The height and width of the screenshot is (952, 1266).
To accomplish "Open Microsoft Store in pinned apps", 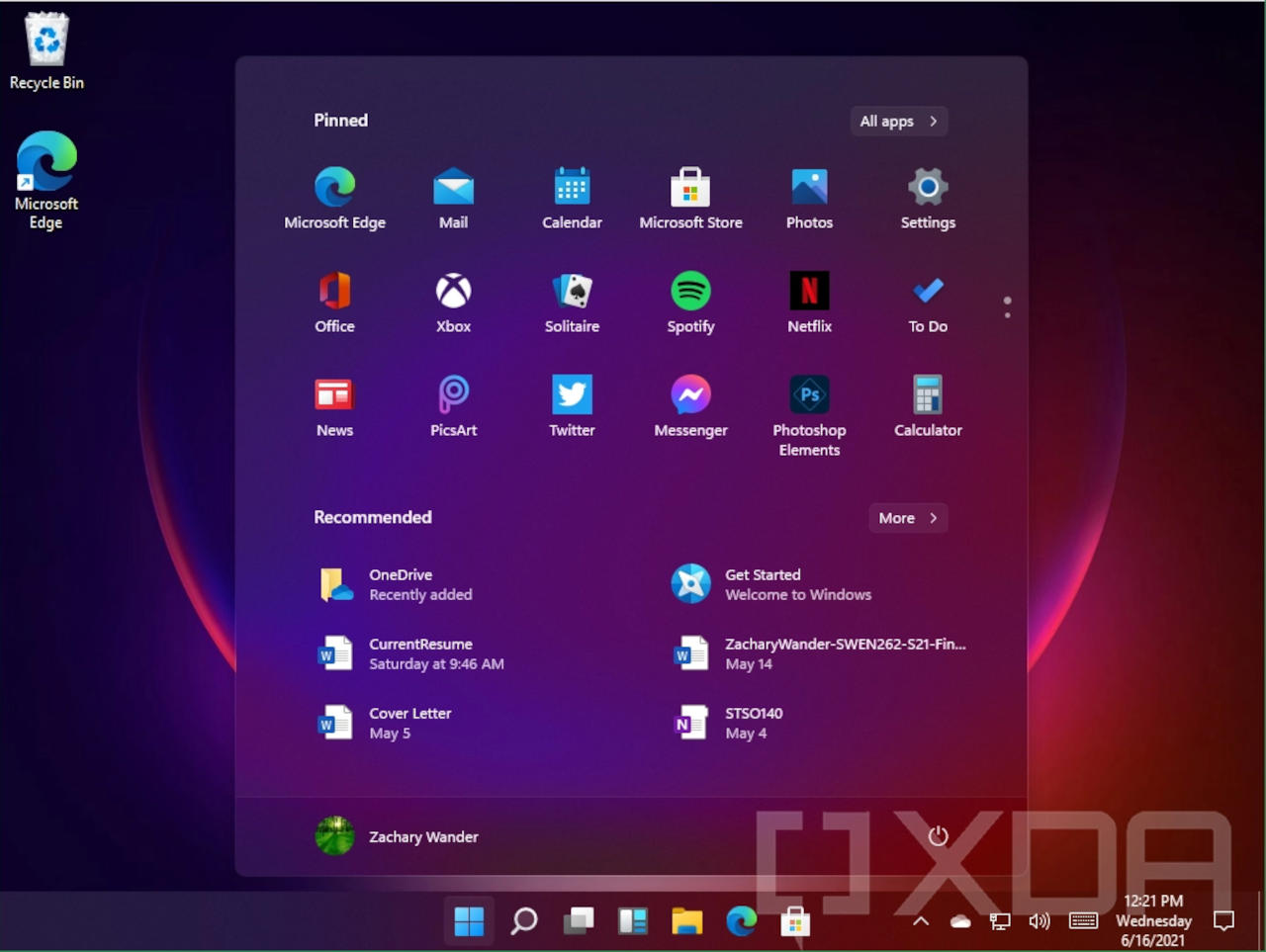I will pyautogui.click(x=690, y=199).
